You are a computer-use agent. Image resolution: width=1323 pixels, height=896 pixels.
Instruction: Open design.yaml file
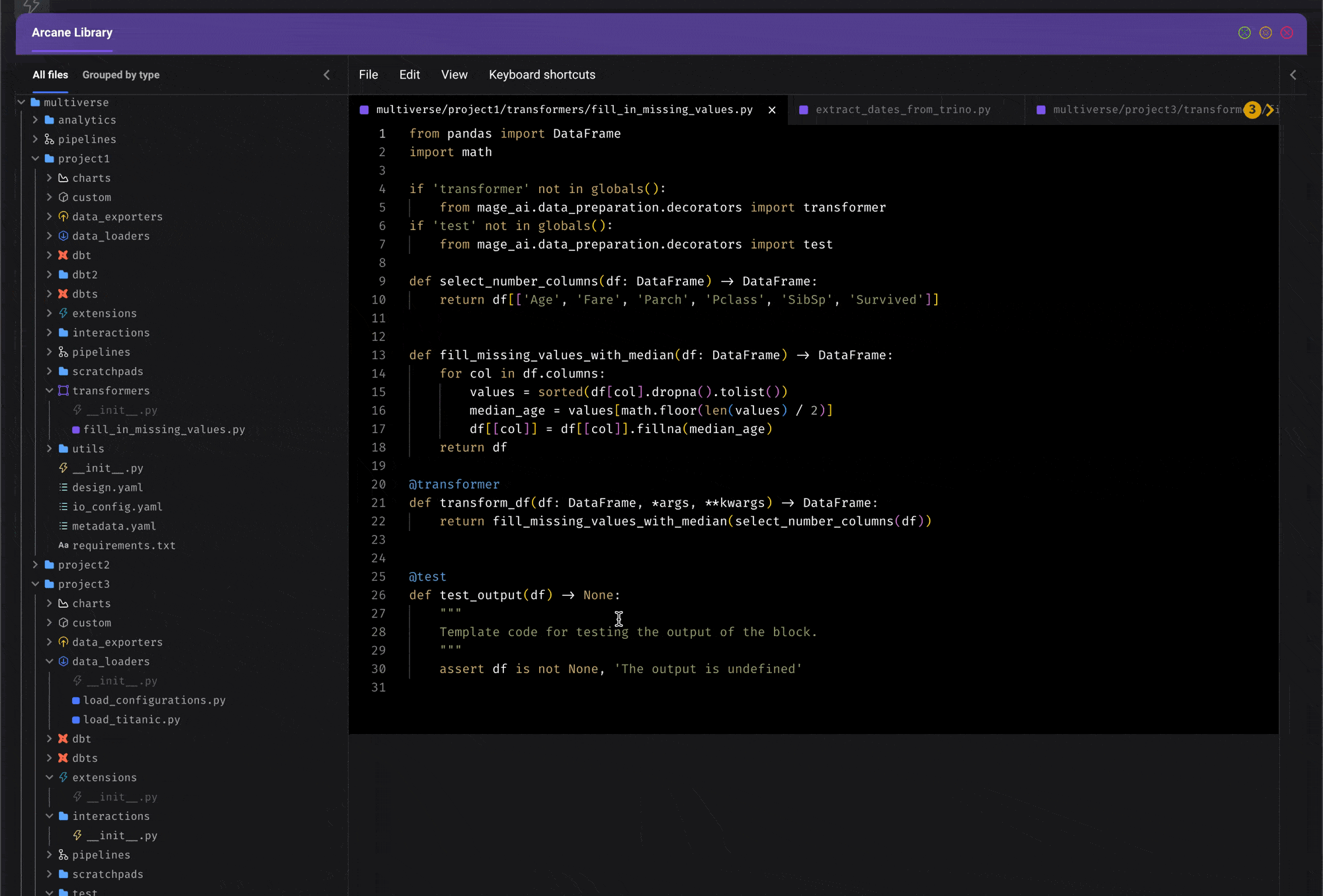point(108,487)
